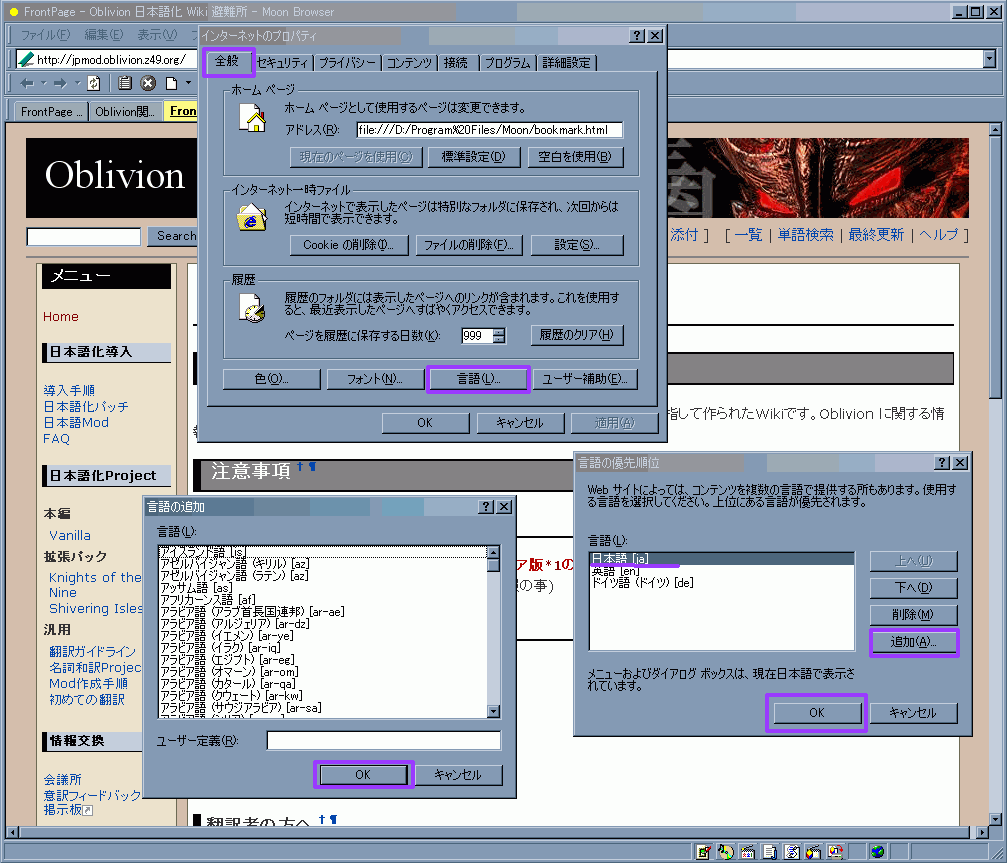
Task: Click the new blank page icon
Action: [171, 83]
